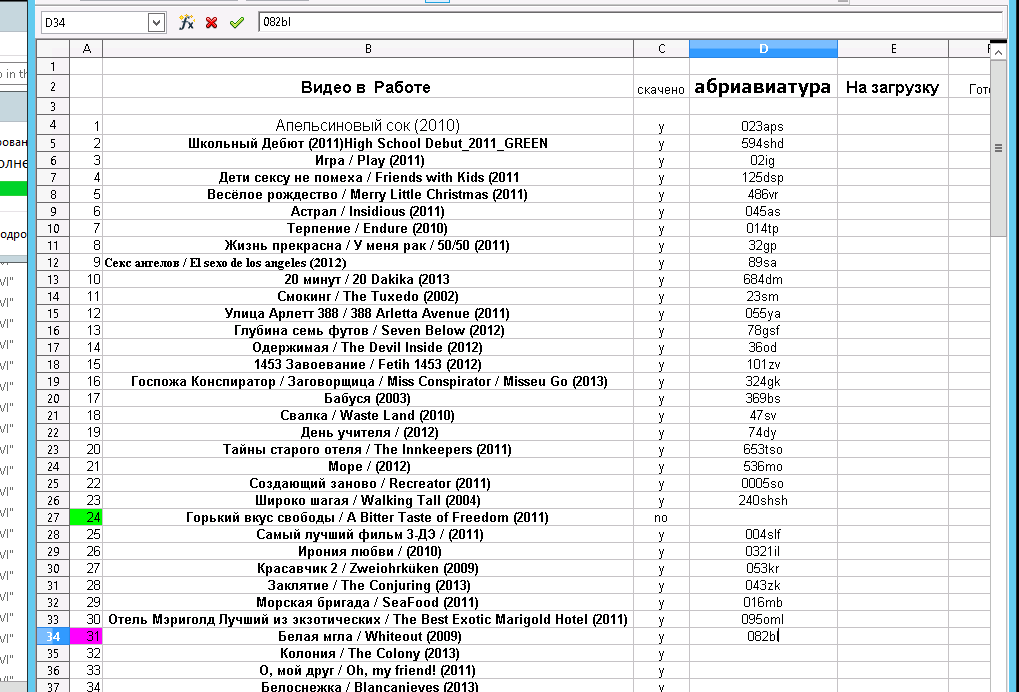The width and height of the screenshot is (1019, 692).
Task: Select the abbreviation cell '653tso'
Action: click(764, 450)
